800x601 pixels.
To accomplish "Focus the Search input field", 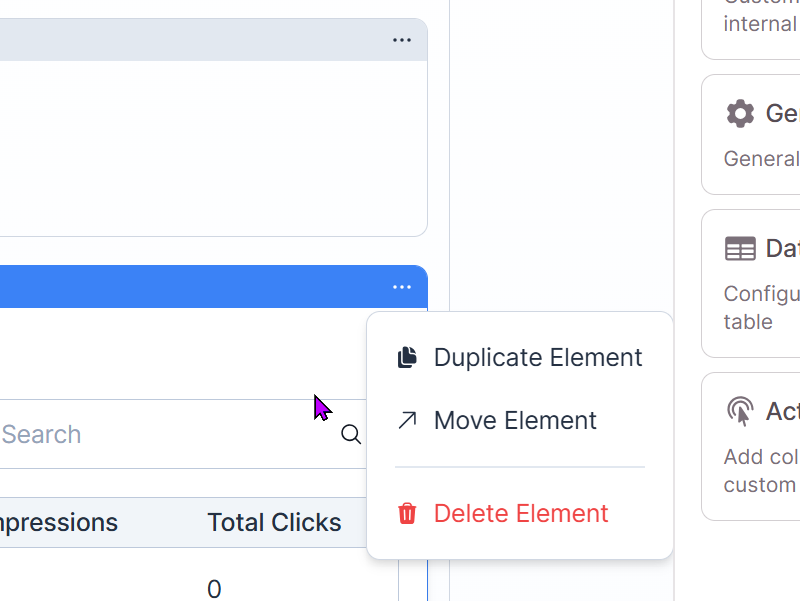I will [x=183, y=434].
